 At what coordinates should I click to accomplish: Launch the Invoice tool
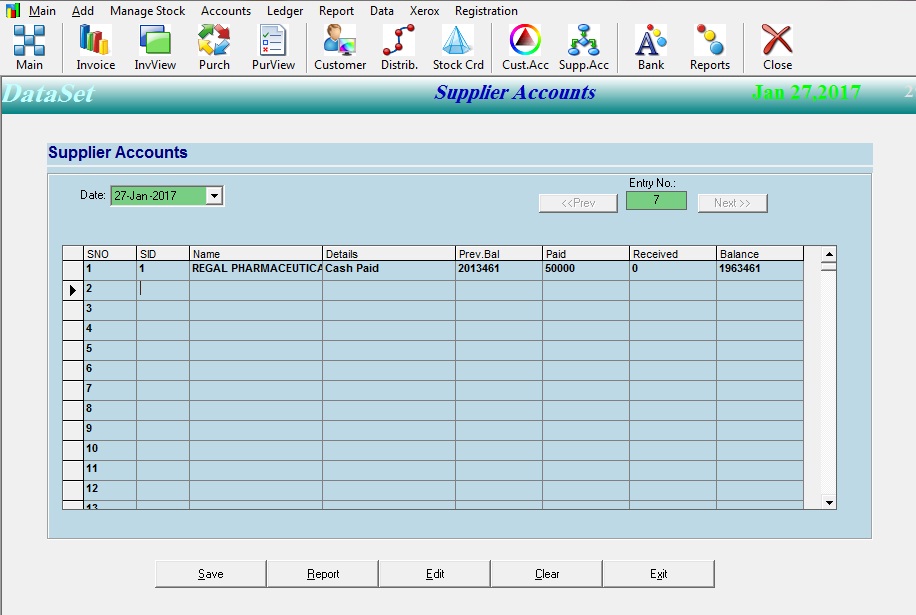tap(95, 47)
